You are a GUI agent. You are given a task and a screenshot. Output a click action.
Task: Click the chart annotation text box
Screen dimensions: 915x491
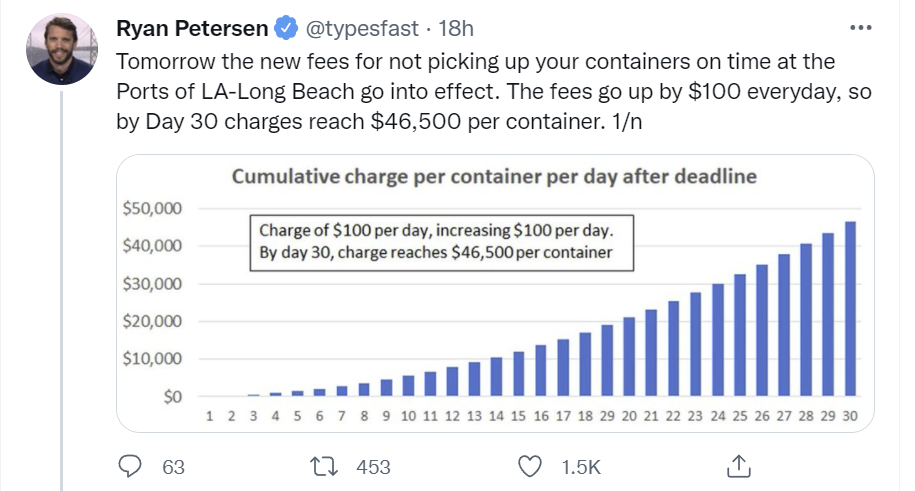445,242
